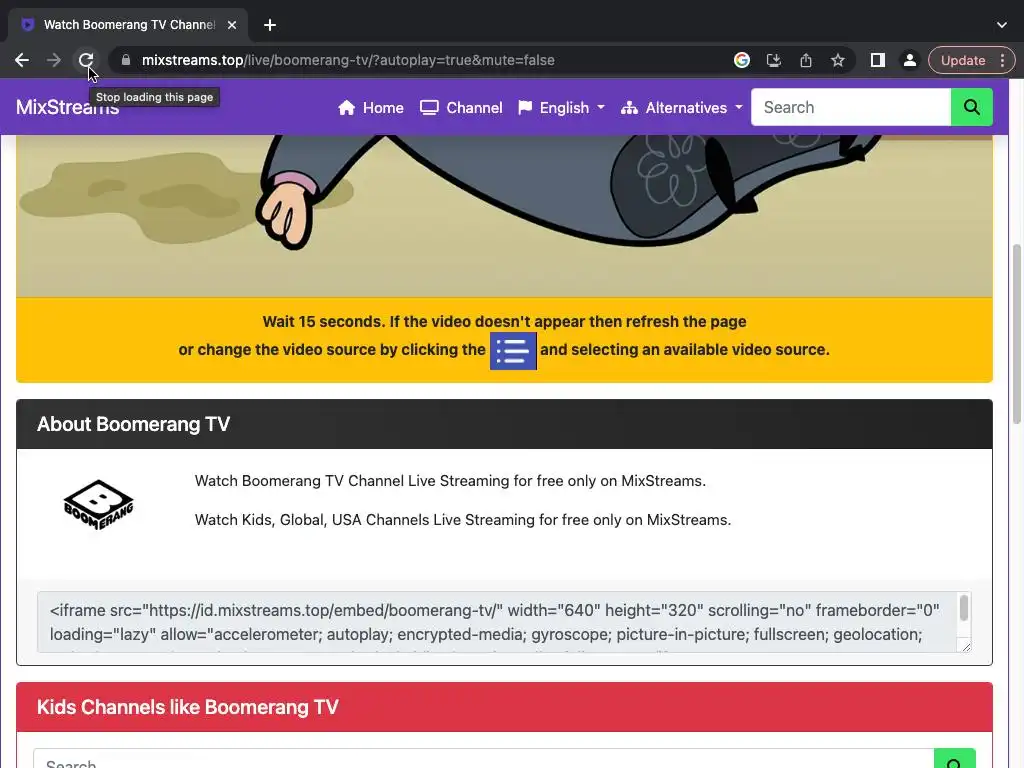Go to Home in the navbar
The width and height of the screenshot is (1024, 768).
coord(371,108)
